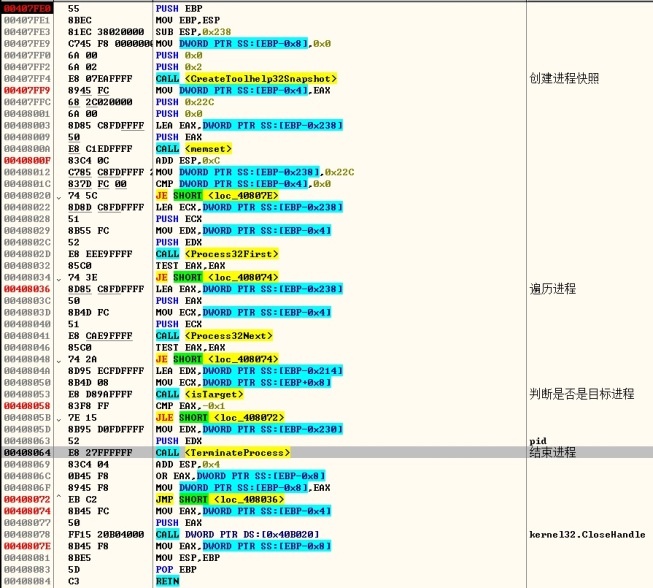Select the CALL <Process32First> instruction
Viewport: 653px width, 588px height.
pos(217,254)
